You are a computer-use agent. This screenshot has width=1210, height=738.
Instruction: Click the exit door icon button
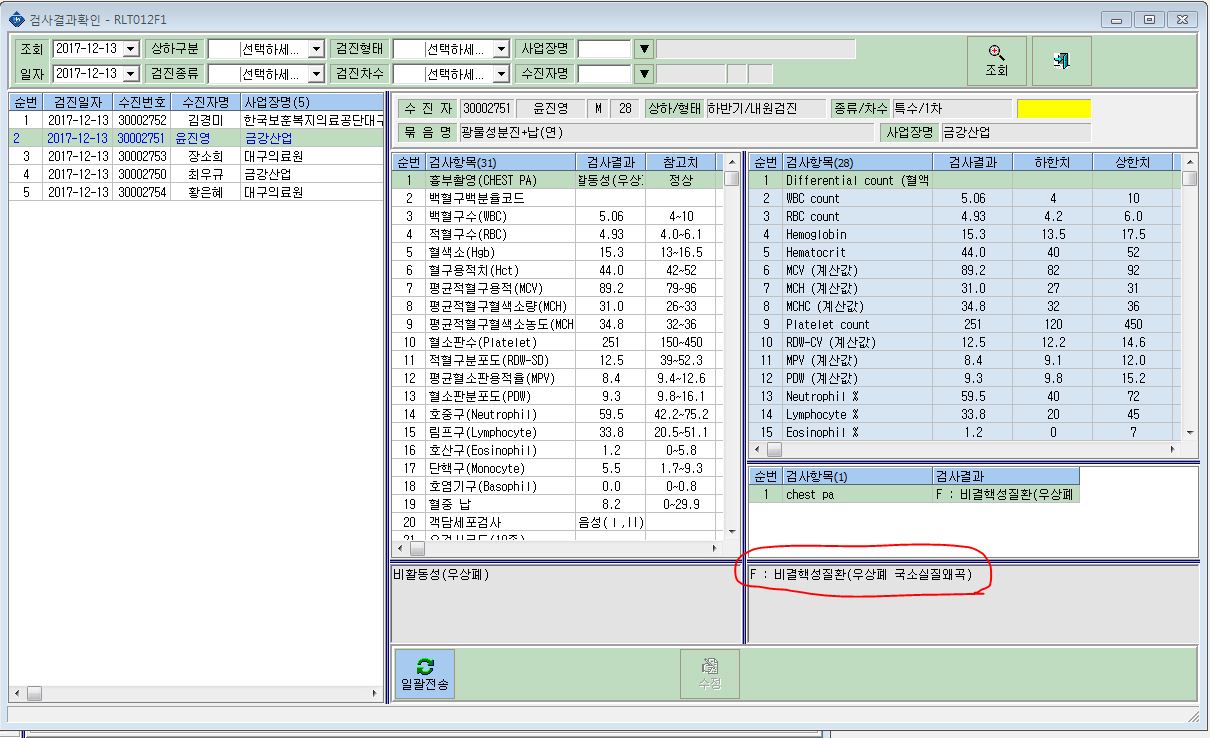[x=1062, y=61]
